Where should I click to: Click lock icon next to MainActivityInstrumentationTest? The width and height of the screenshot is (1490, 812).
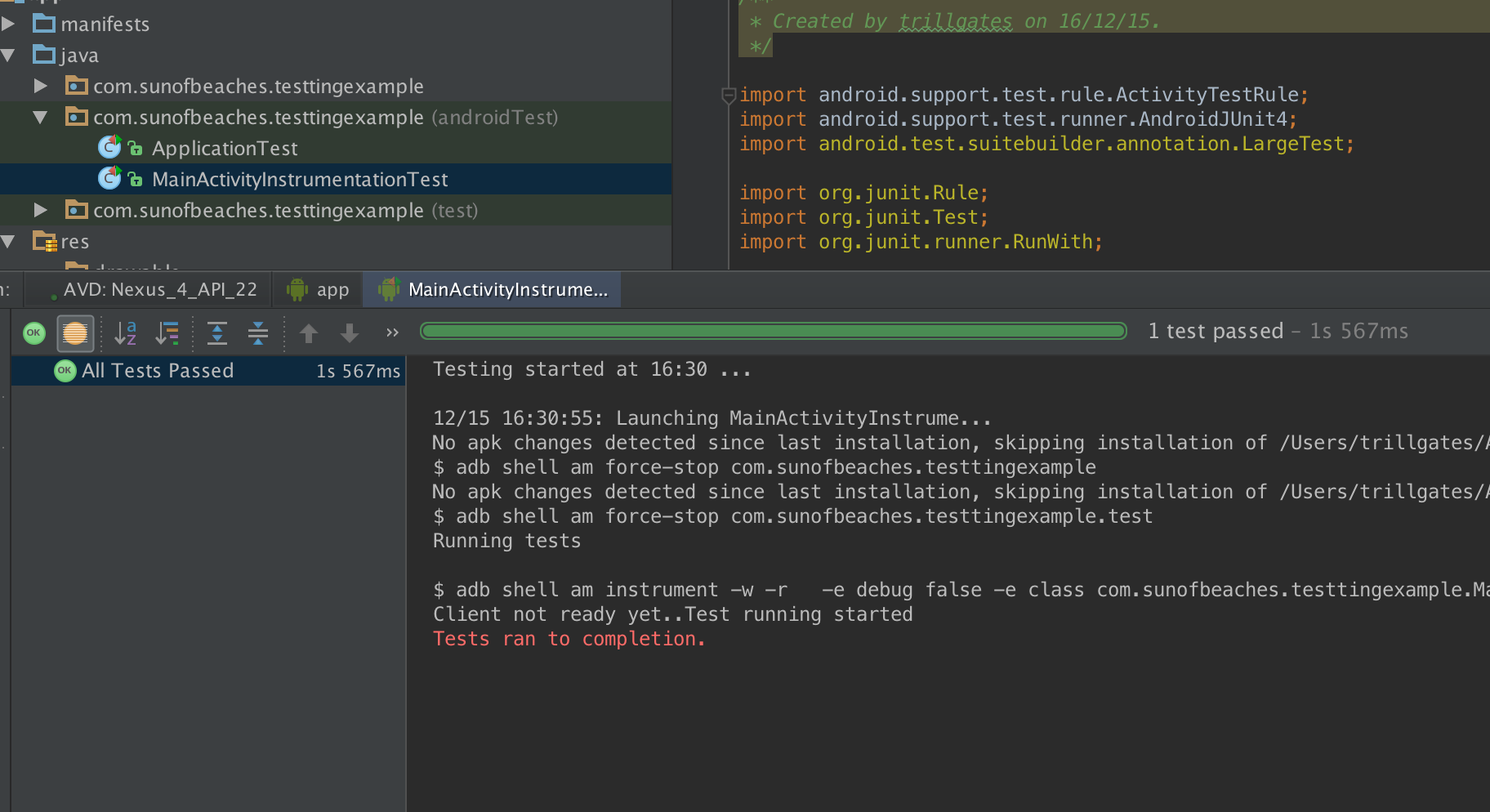[136, 180]
